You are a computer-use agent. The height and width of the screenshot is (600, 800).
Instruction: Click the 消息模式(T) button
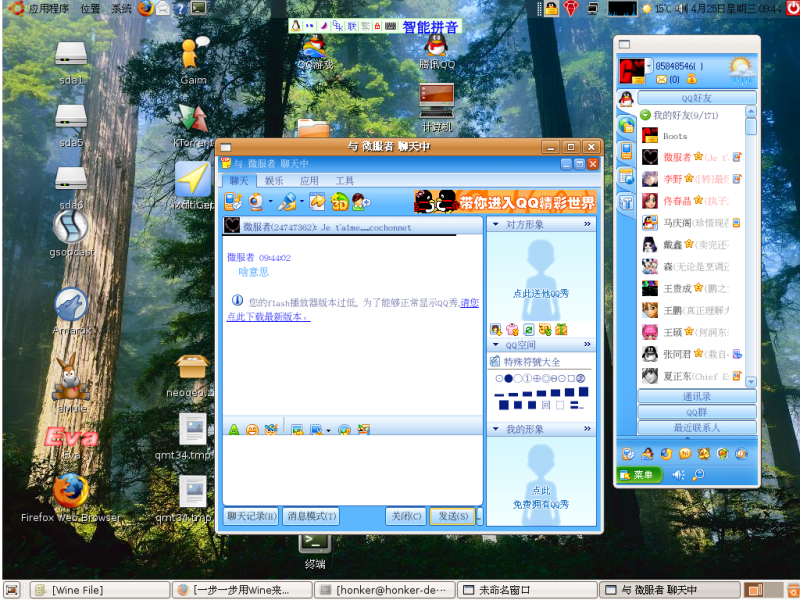click(x=311, y=516)
